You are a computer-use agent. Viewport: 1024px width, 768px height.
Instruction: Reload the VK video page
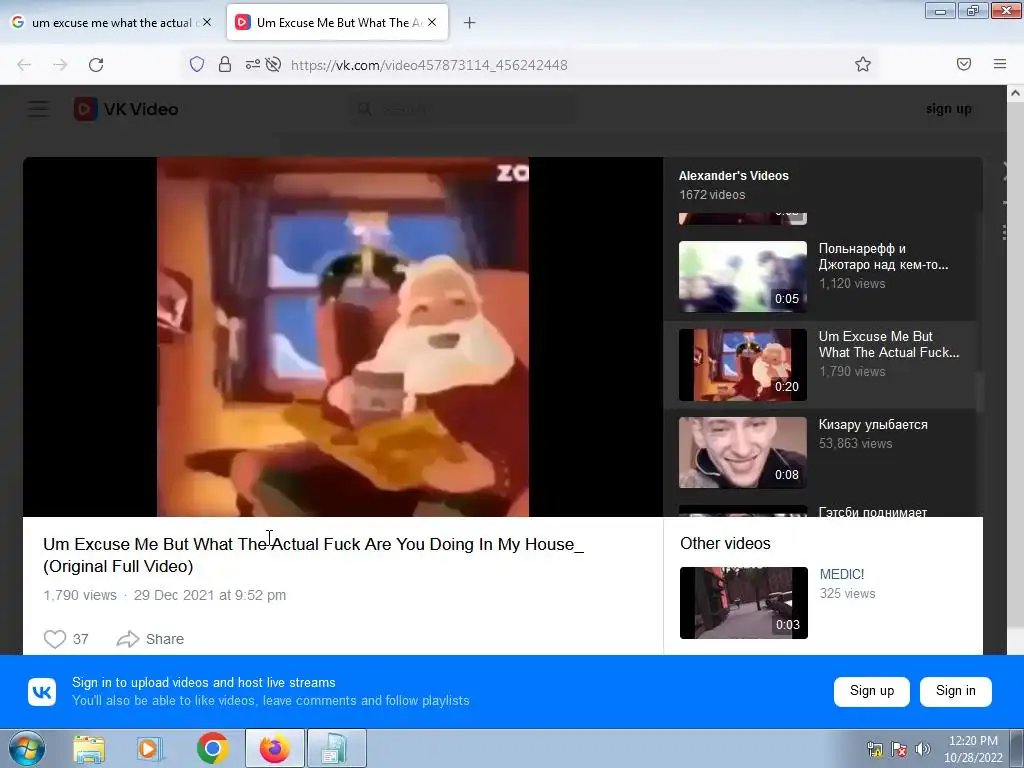click(96, 65)
